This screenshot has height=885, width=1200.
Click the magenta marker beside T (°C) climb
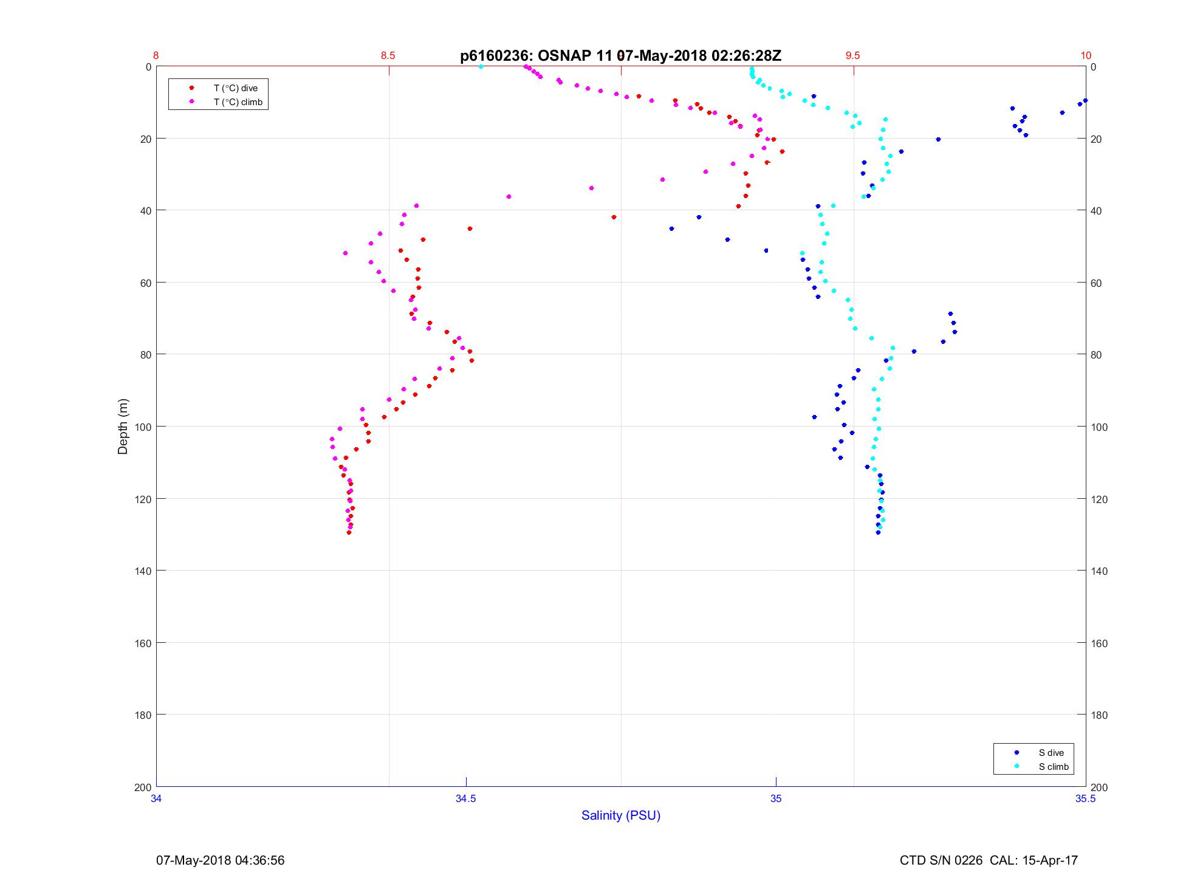pos(191,102)
